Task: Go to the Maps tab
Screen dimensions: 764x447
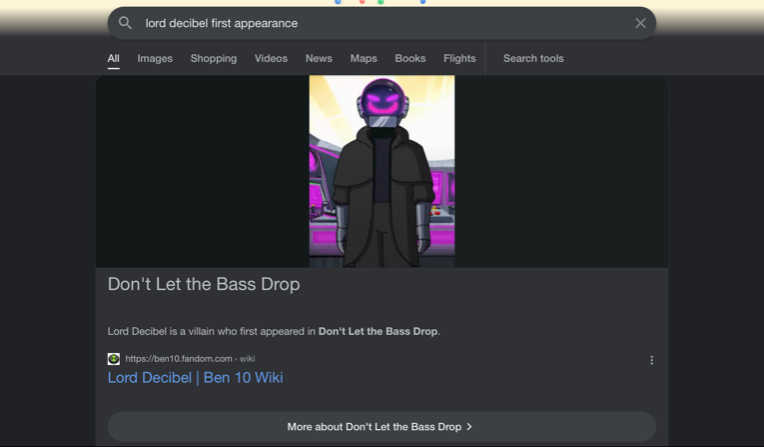Action: (363, 58)
